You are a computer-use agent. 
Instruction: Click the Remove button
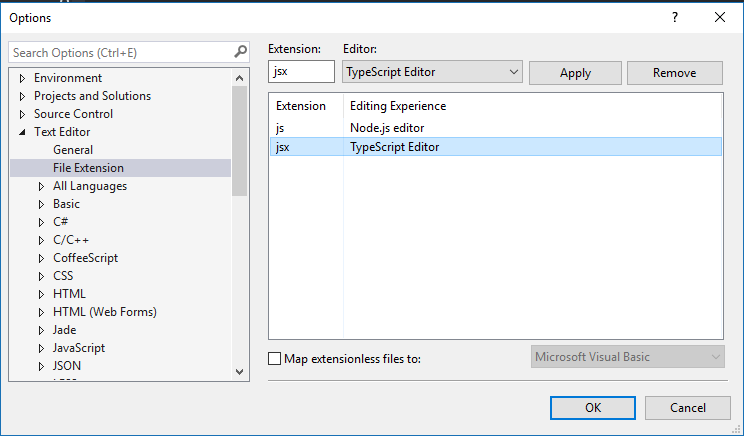[x=674, y=72]
